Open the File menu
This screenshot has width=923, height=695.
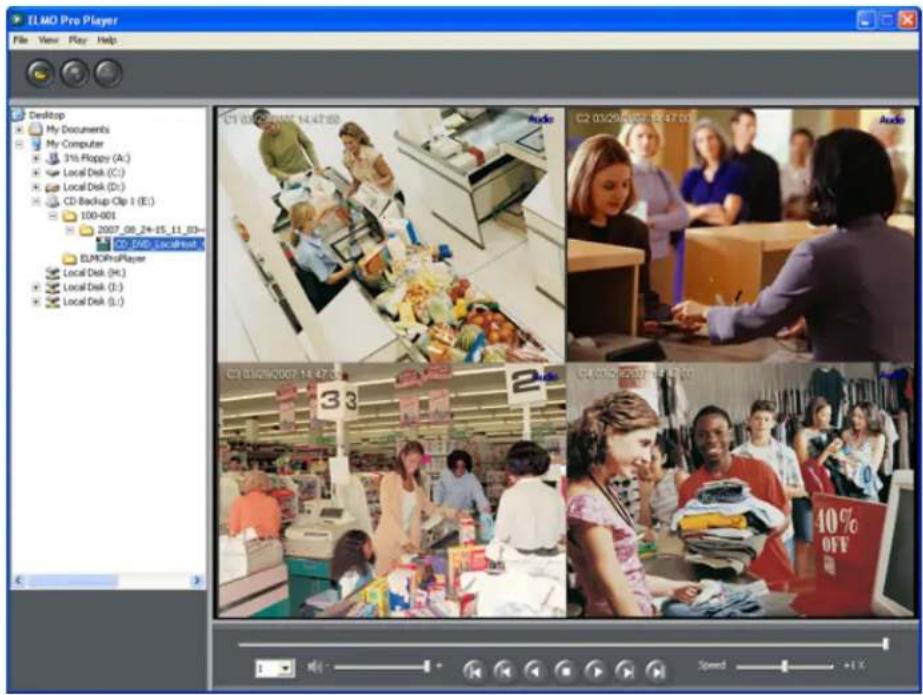coord(21,40)
